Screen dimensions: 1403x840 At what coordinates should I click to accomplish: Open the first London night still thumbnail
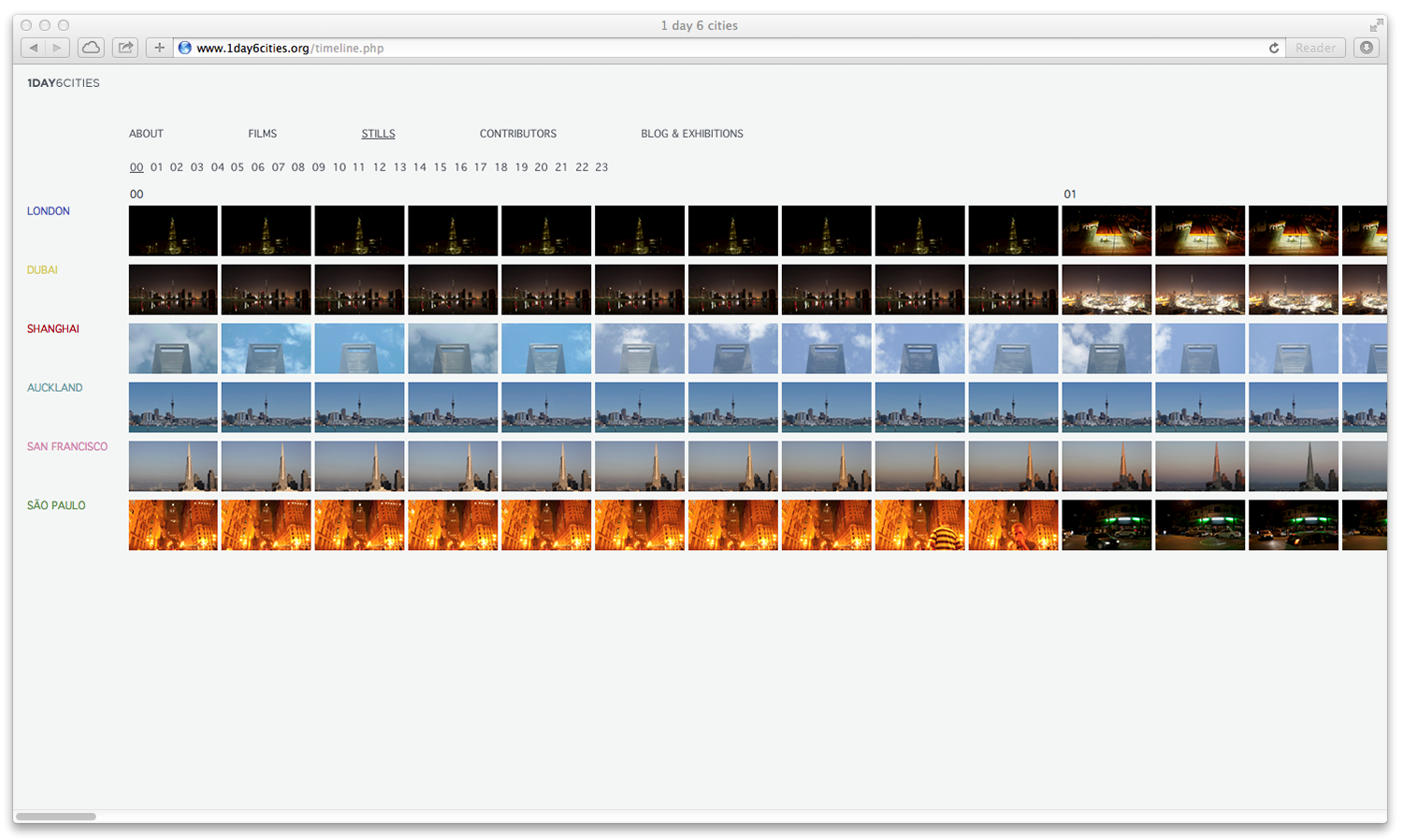pos(173,231)
